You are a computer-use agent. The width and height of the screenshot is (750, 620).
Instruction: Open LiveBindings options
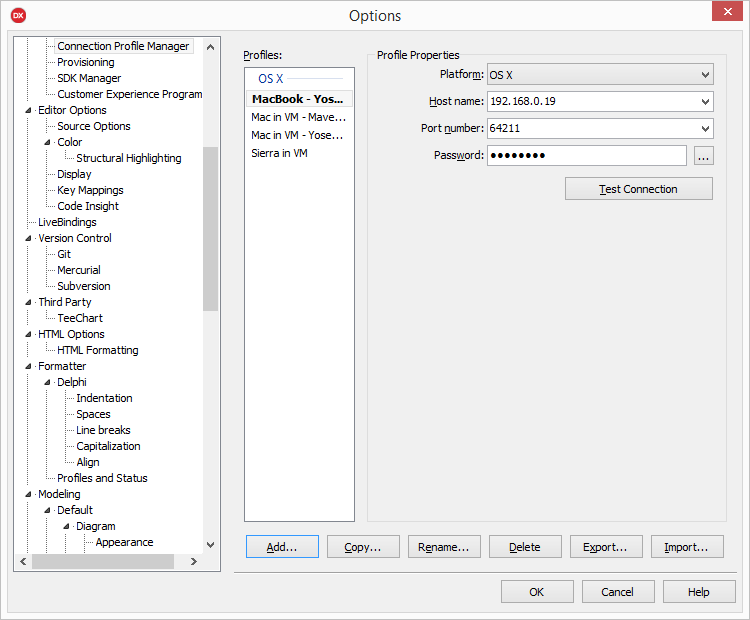(x=67, y=222)
